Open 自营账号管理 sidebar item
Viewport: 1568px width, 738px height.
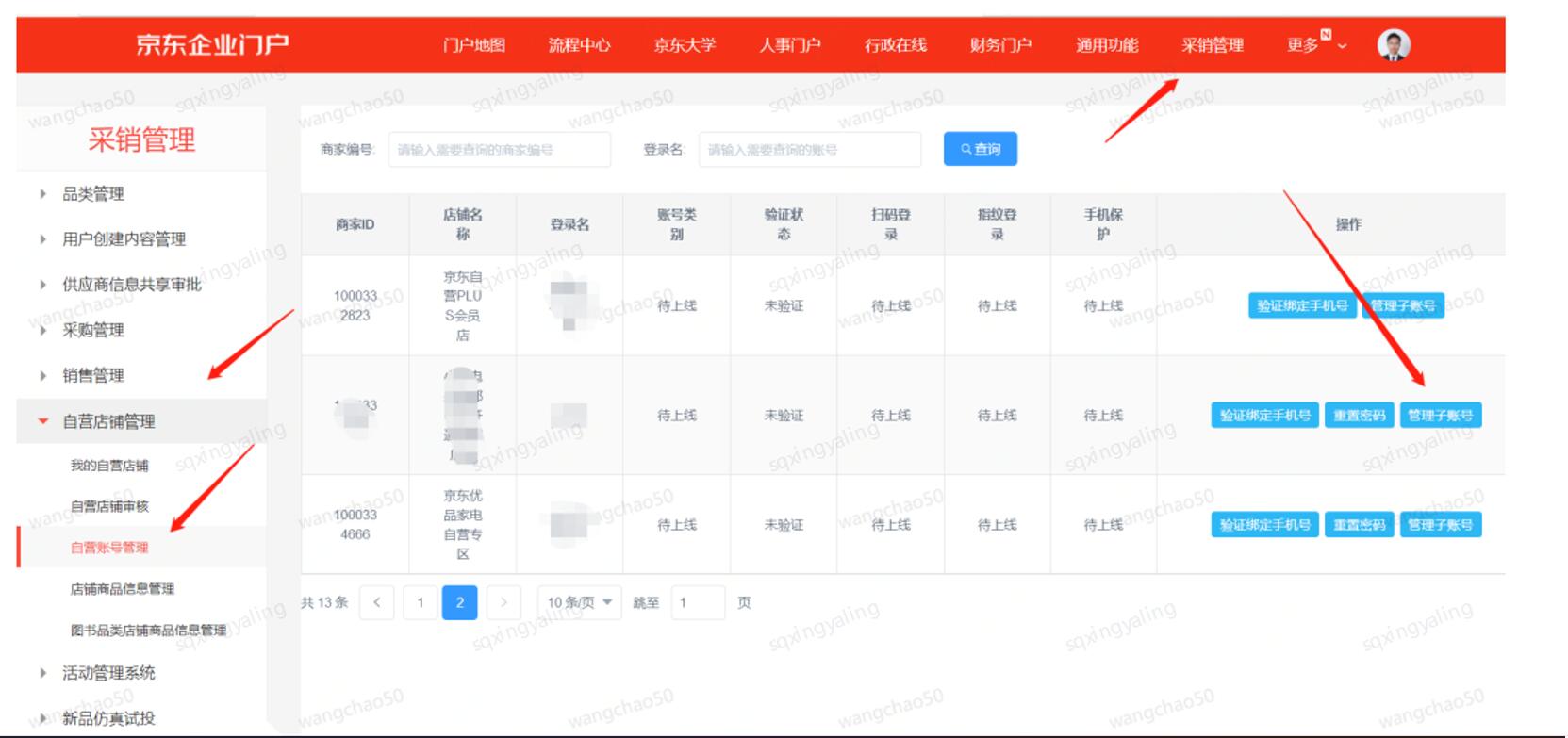109,548
